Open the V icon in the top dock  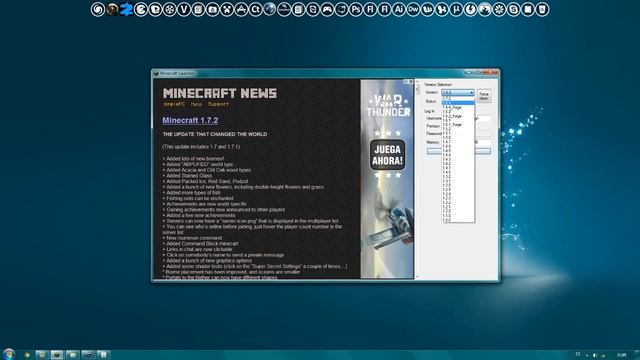point(184,9)
